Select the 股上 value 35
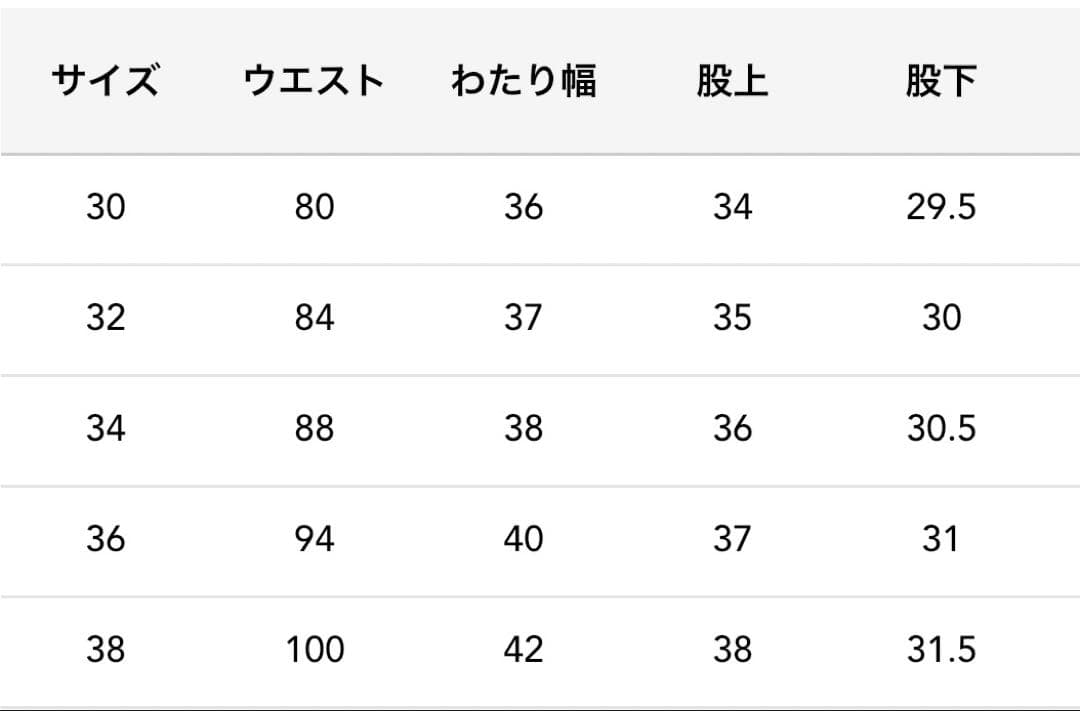This screenshot has height=711, width=1080. pos(732,319)
